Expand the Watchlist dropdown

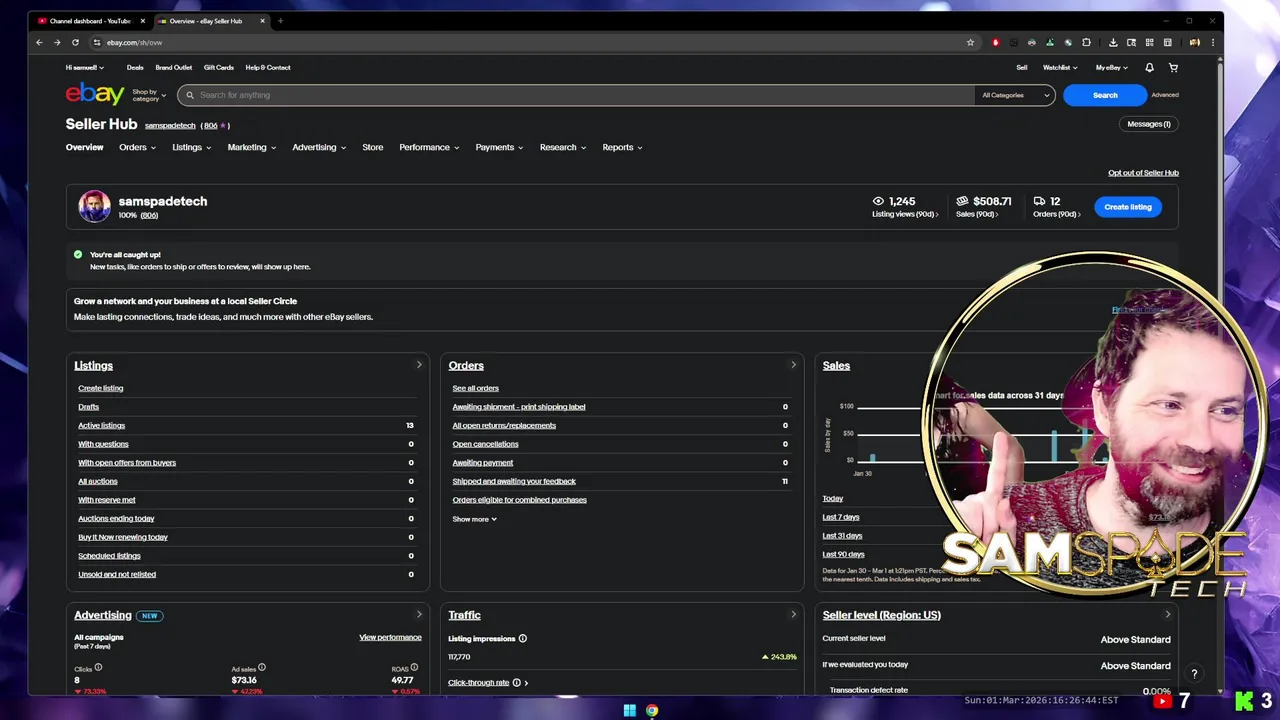pos(1060,67)
